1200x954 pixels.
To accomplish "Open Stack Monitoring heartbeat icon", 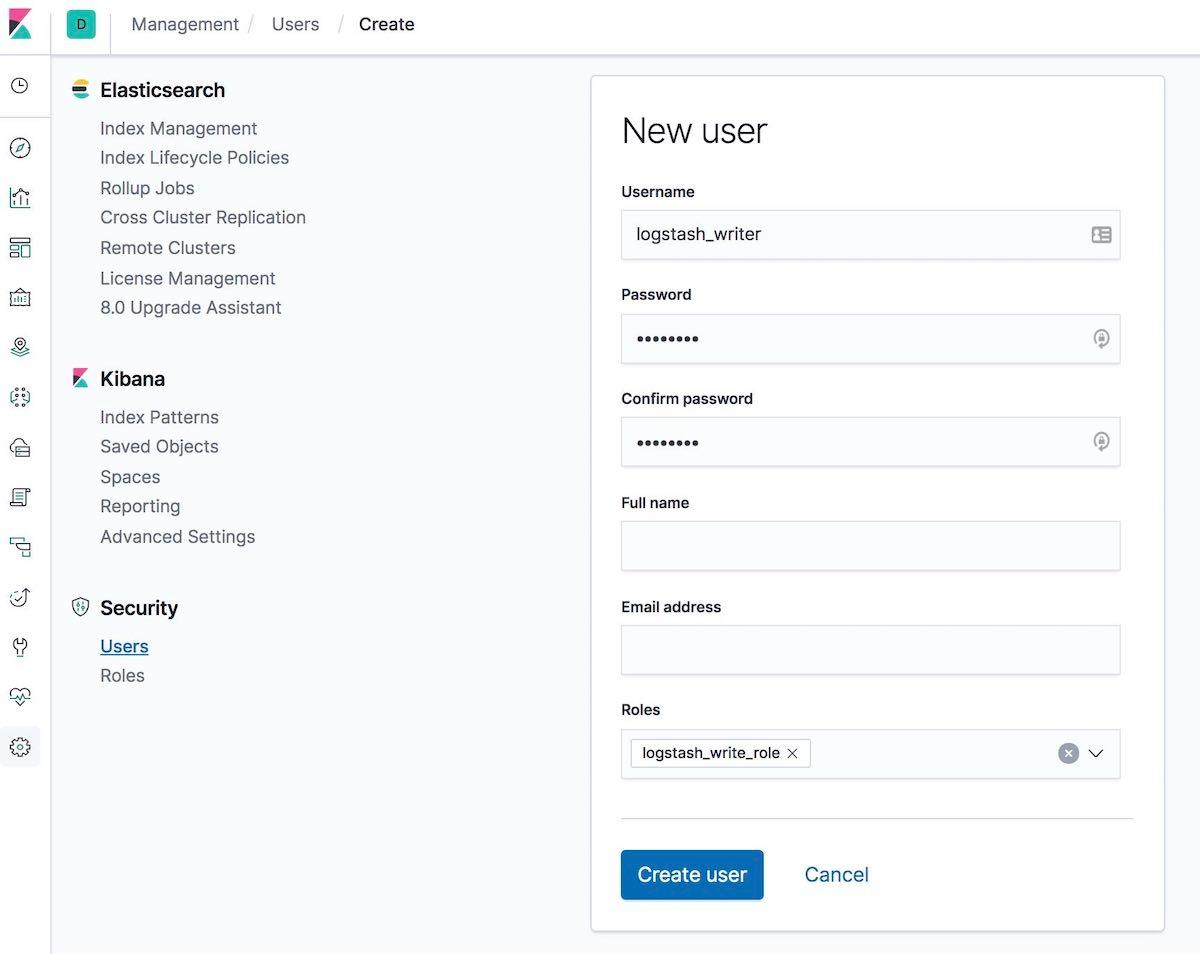I will [x=20, y=697].
